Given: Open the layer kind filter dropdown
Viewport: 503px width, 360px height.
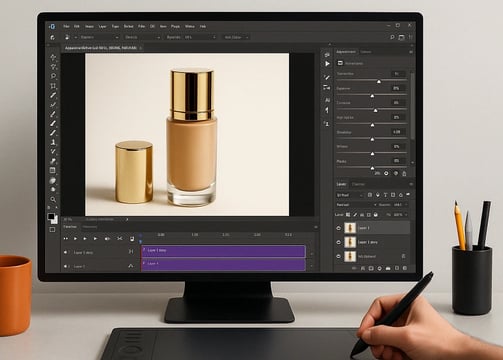Looking at the screenshot, I should 349,195.
